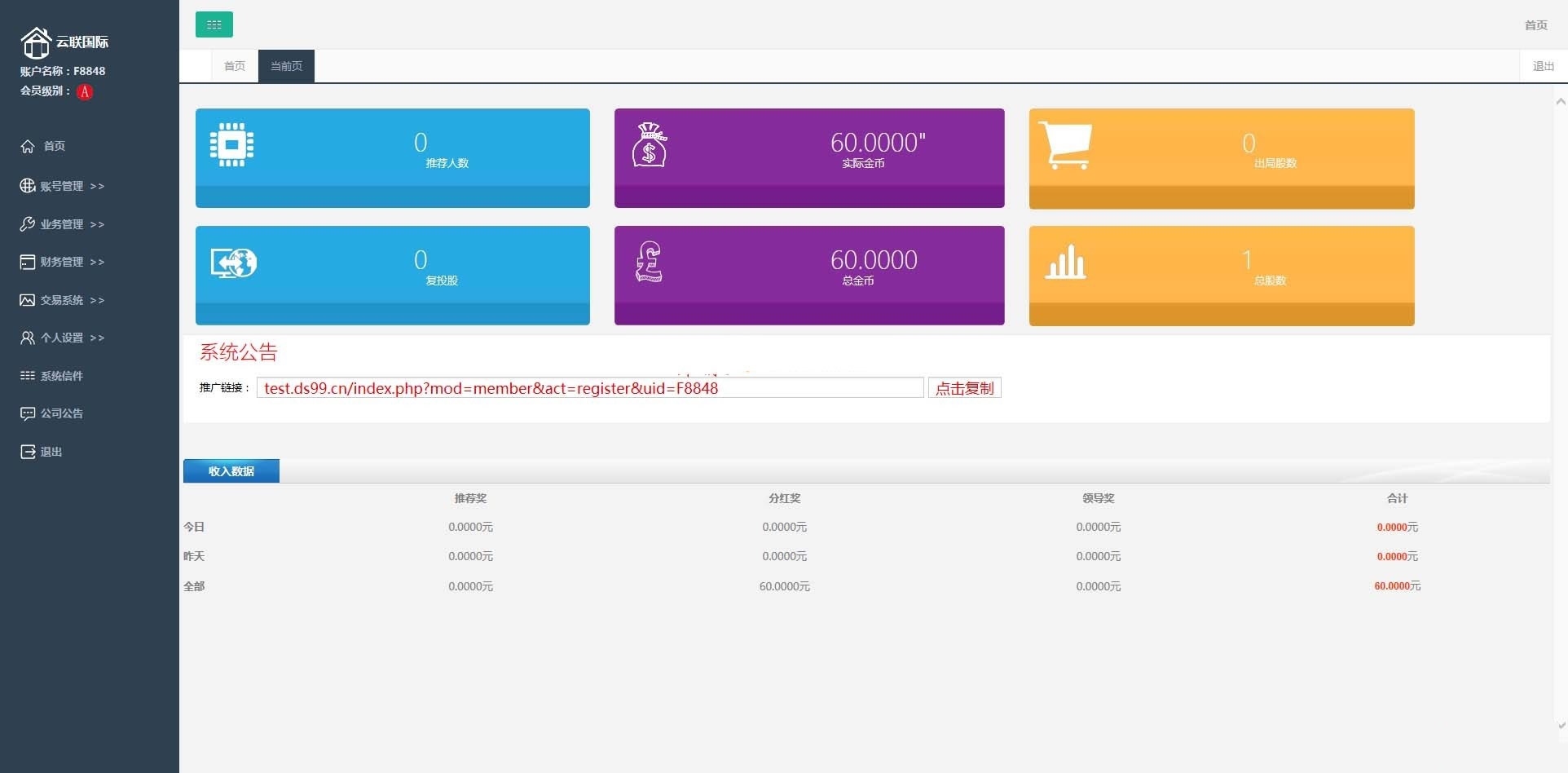Click the globe monitor icon on 复投股 card
1568x773 pixels.
[234, 263]
